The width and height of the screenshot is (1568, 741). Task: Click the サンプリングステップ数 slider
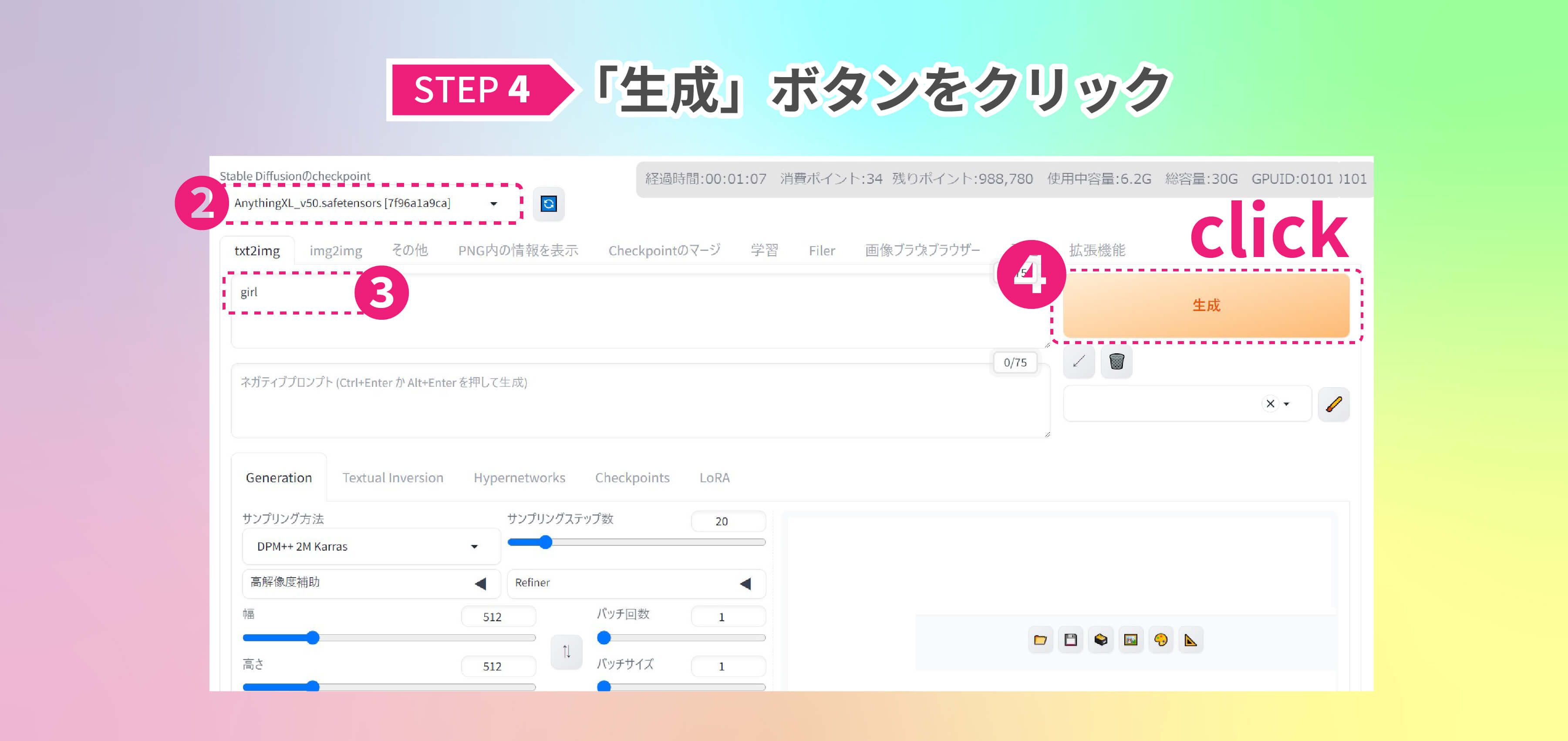point(636,542)
